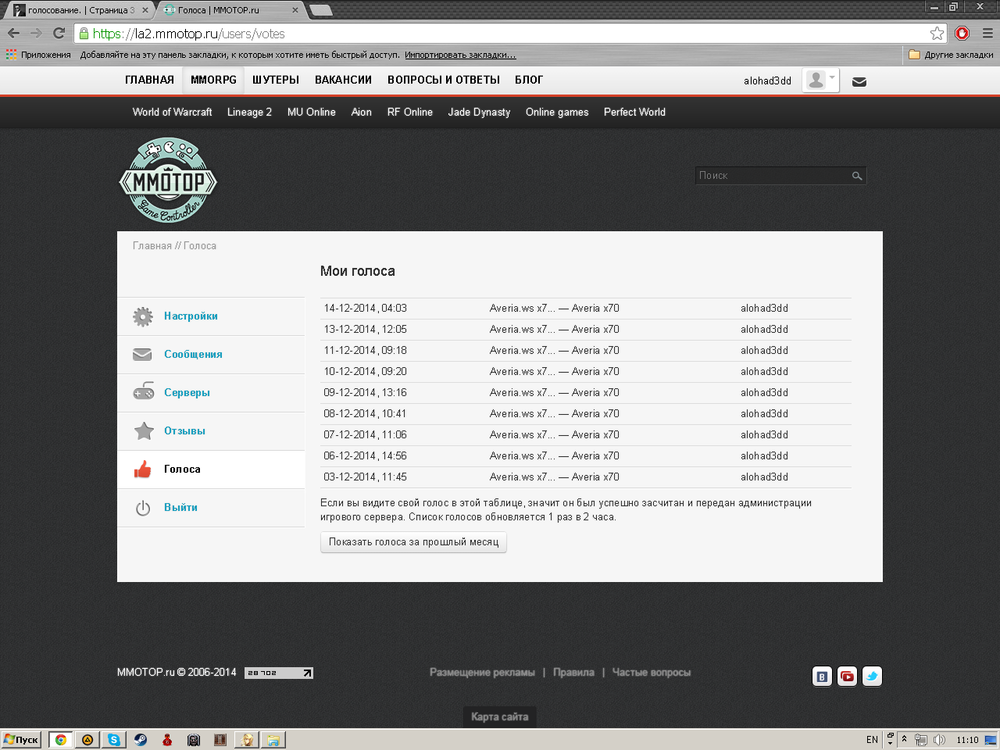This screenshot has width=1000, height=750.
Task: Click the search magnifier icon
Action: (857, 176)
